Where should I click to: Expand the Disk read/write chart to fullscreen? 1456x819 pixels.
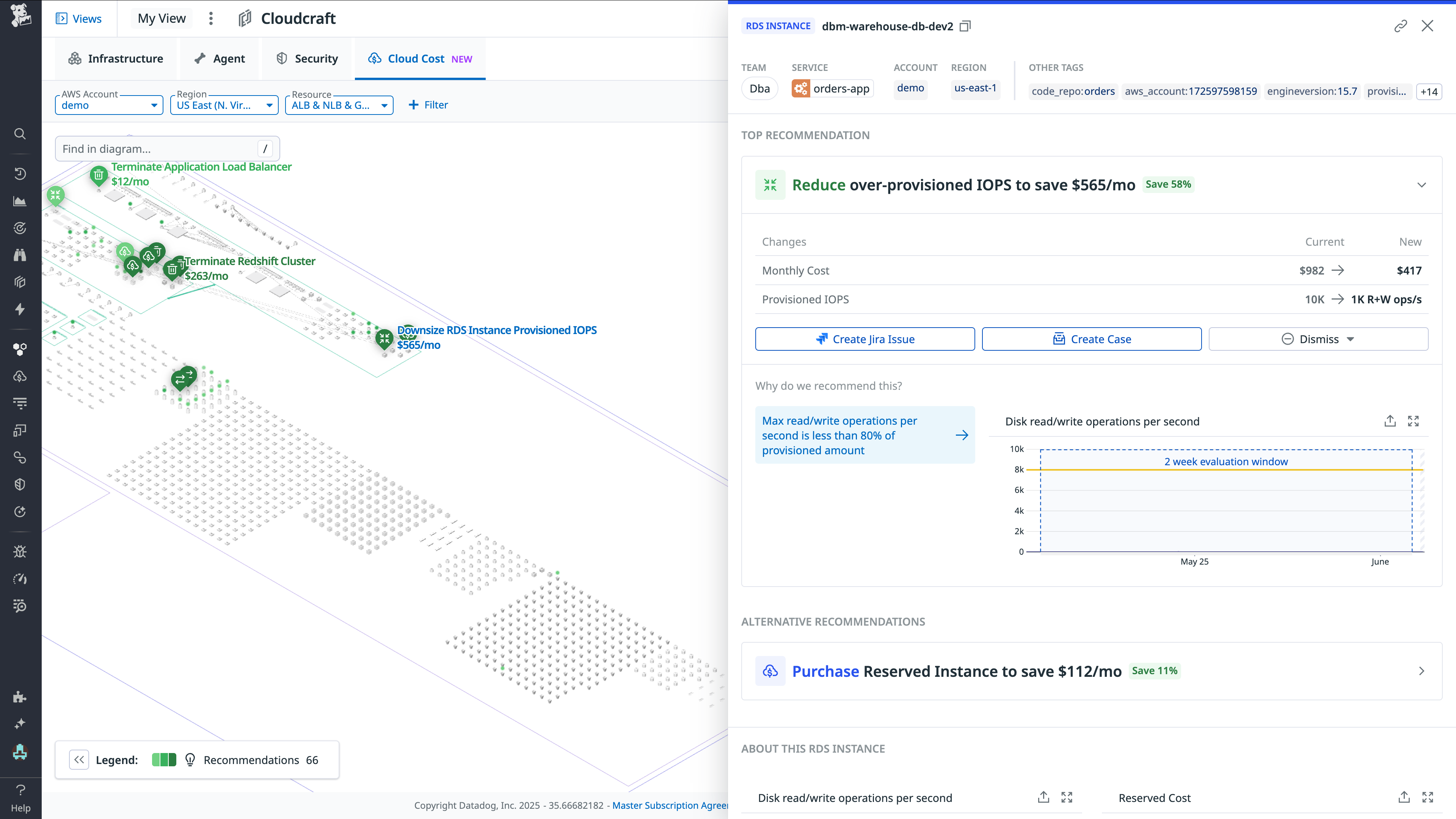coord(1414,421)
